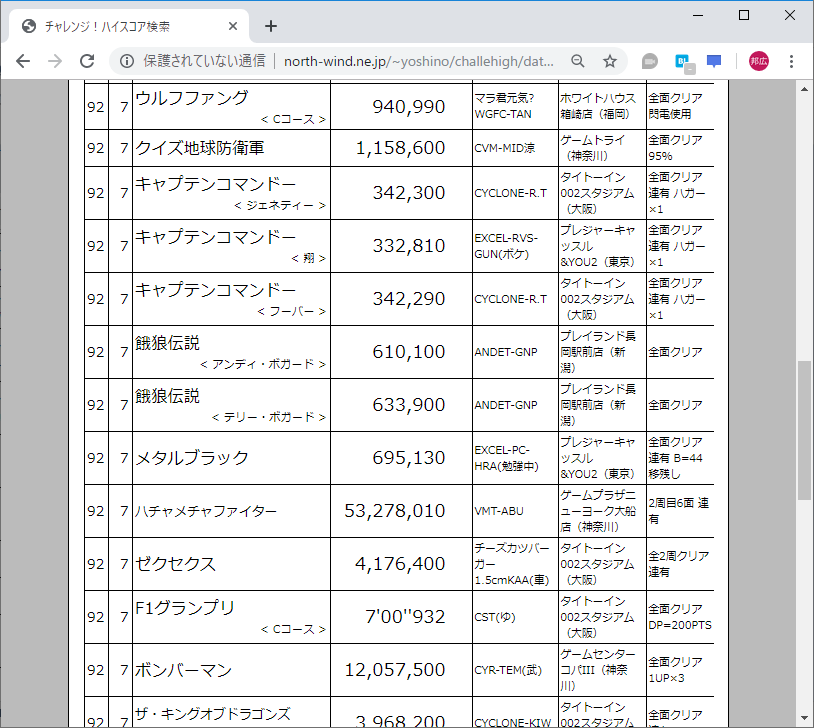Click player name チーズカツバーガー1.5cmKAA(車)
This screenshot has height=728, width=814.
(512, 564)
